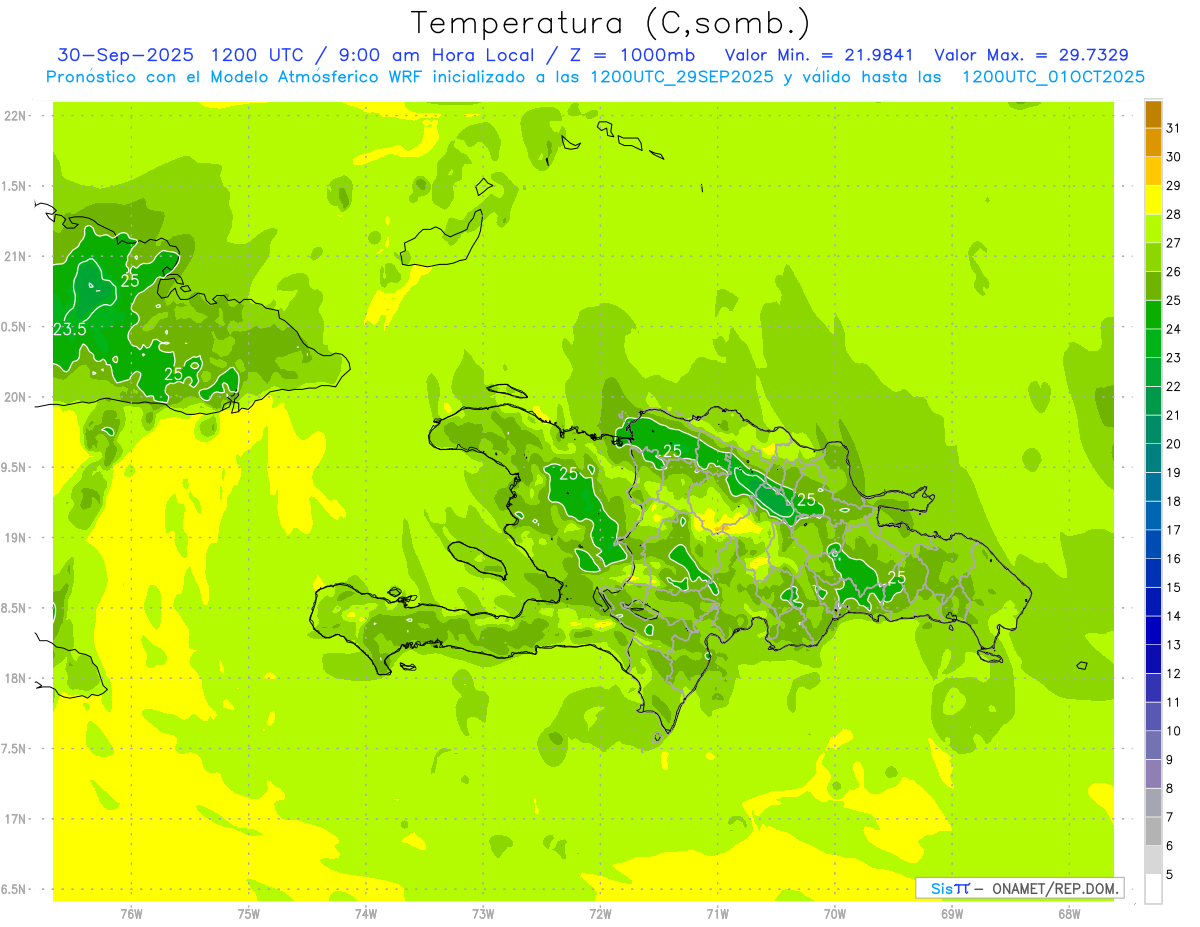
Task: Click the 15 label on the color scale
Action: click(1173, 587)
